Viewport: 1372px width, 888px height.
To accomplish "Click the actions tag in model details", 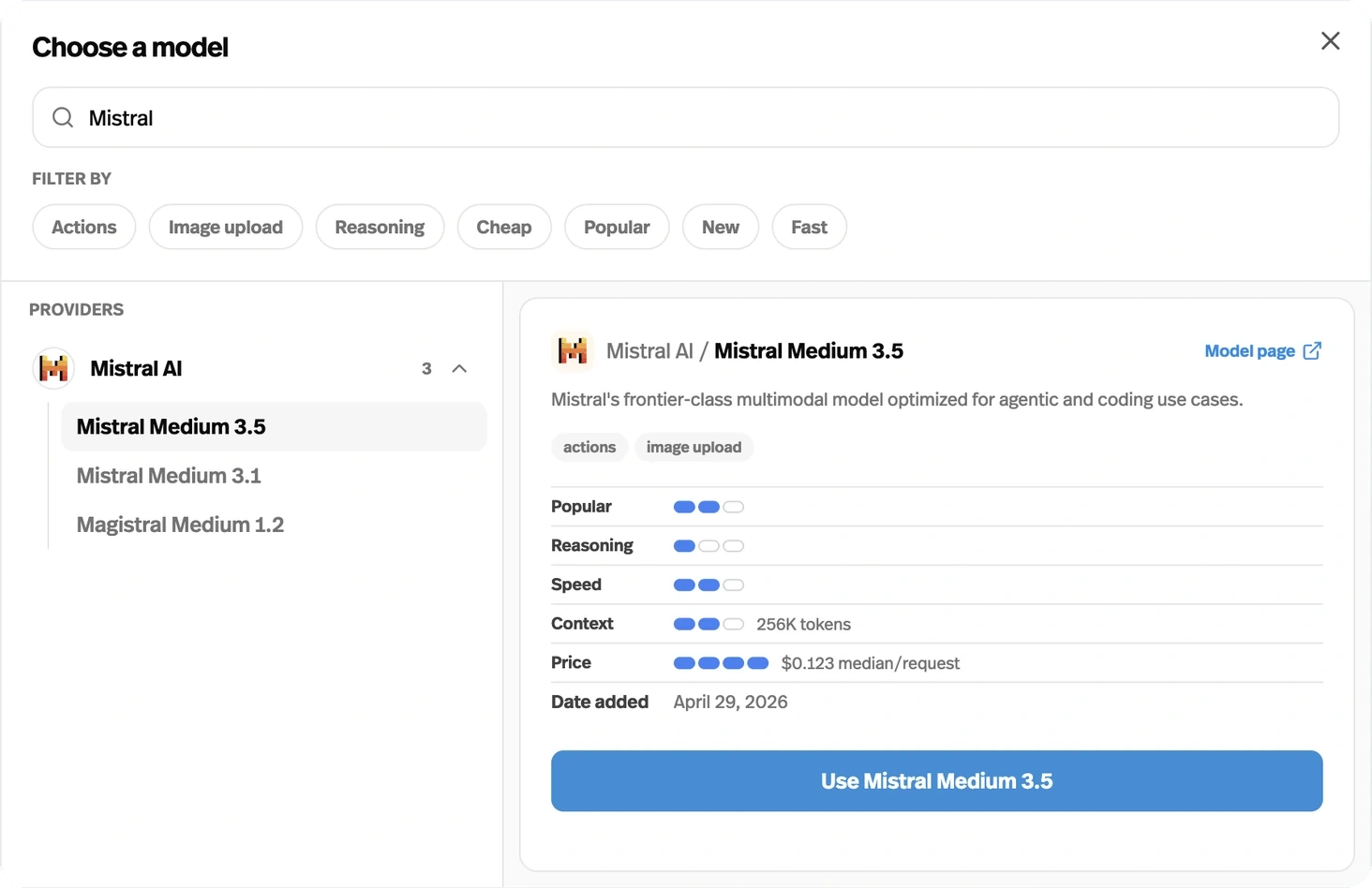I will coord(589,448).
